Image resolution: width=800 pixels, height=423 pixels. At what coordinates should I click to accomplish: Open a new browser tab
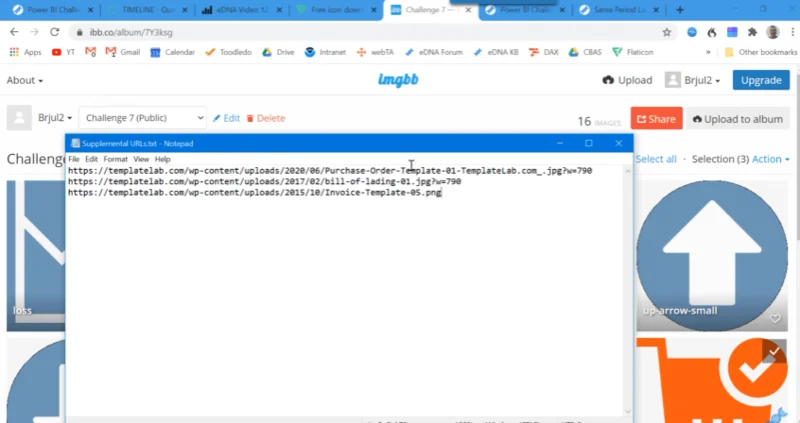point(680,10)
